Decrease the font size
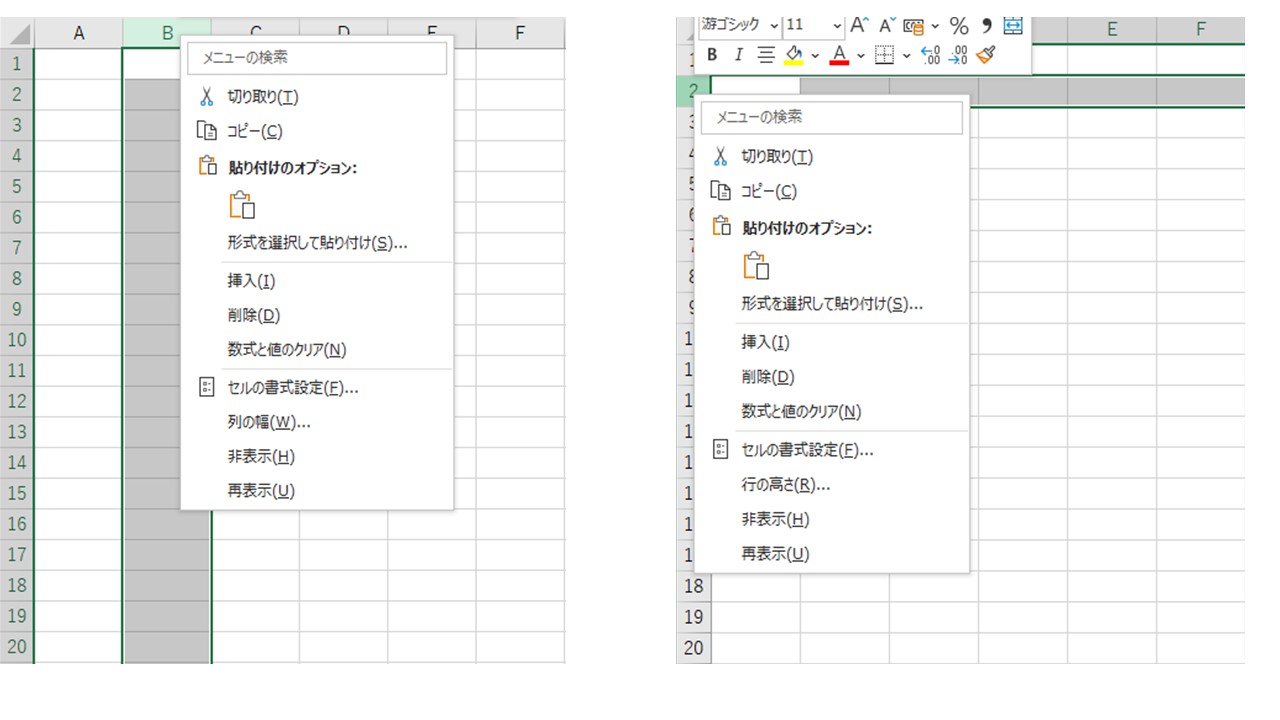1280x720 pixels. [x=884, y=25]
